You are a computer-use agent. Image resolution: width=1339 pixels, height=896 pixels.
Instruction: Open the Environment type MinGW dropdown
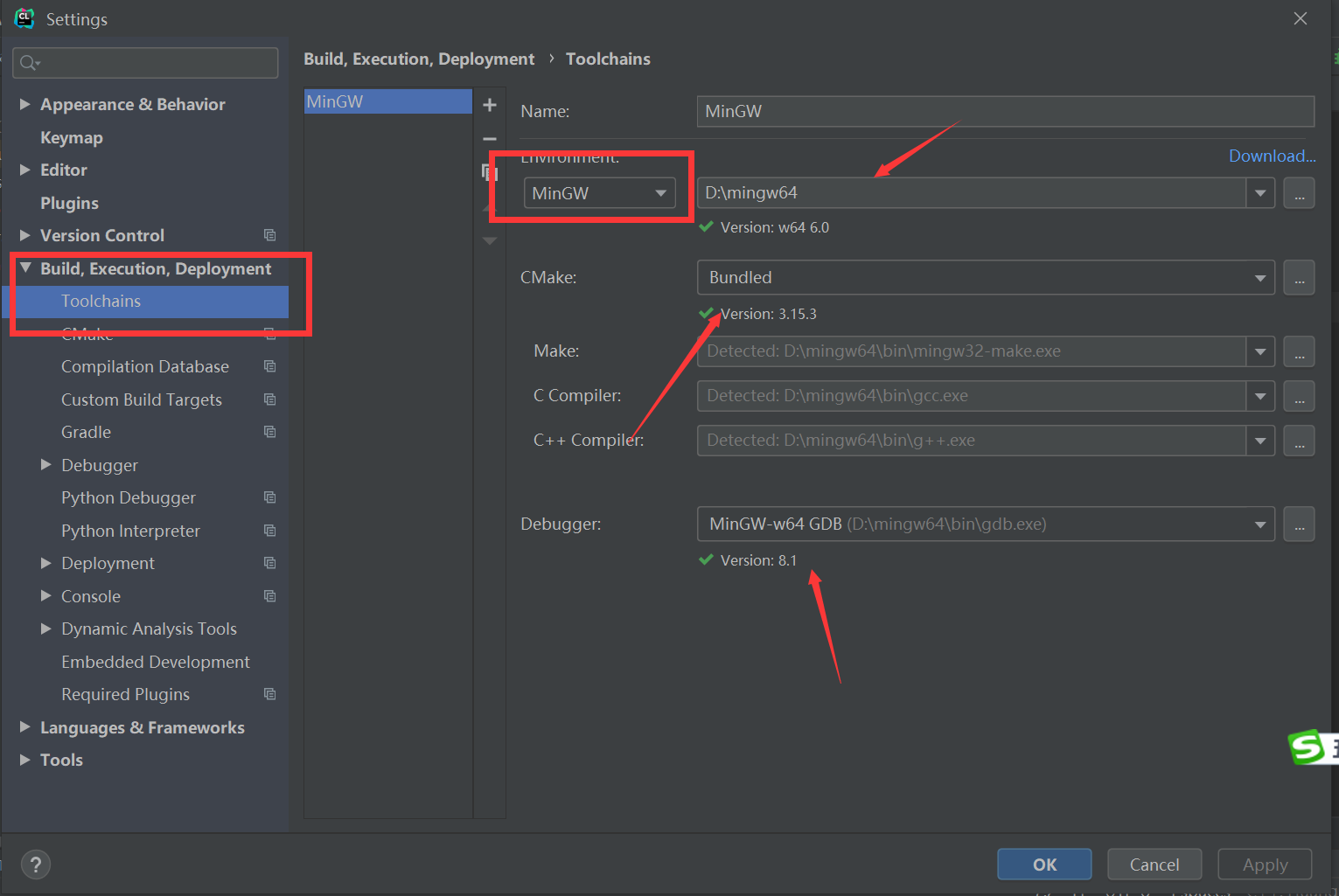click(599, 193)
